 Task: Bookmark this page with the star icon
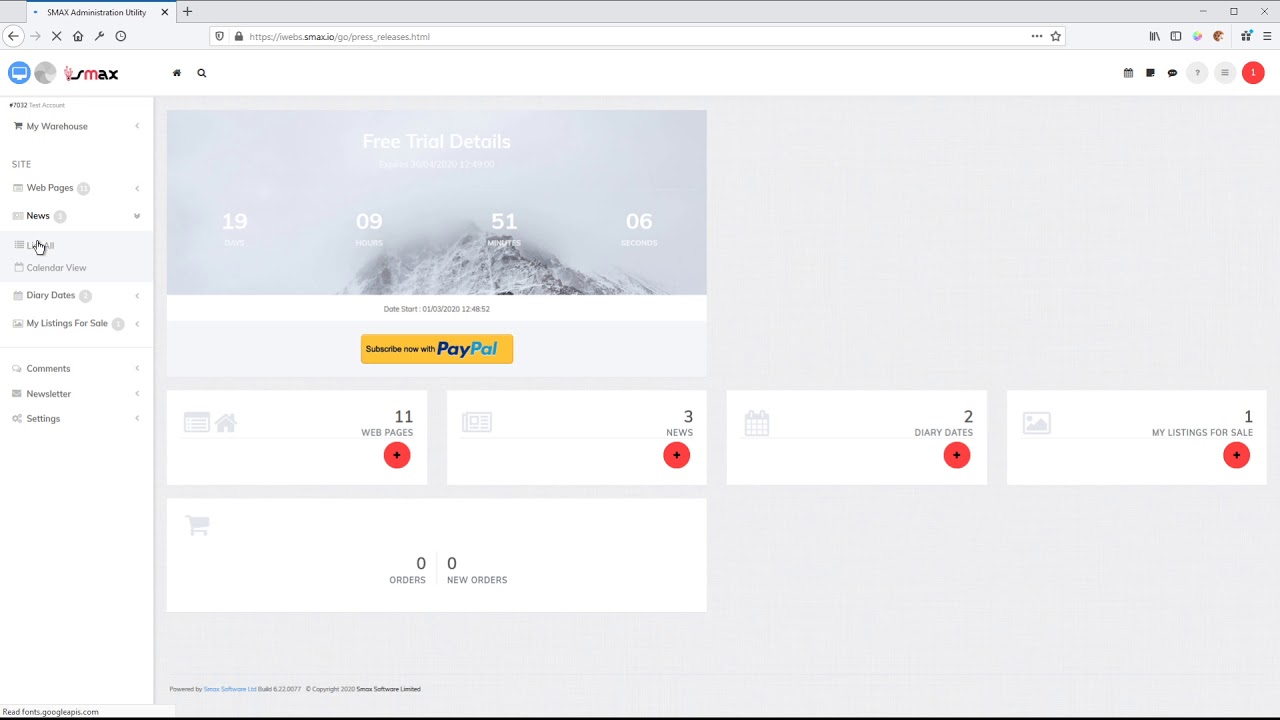click(x=1055, y=36)
